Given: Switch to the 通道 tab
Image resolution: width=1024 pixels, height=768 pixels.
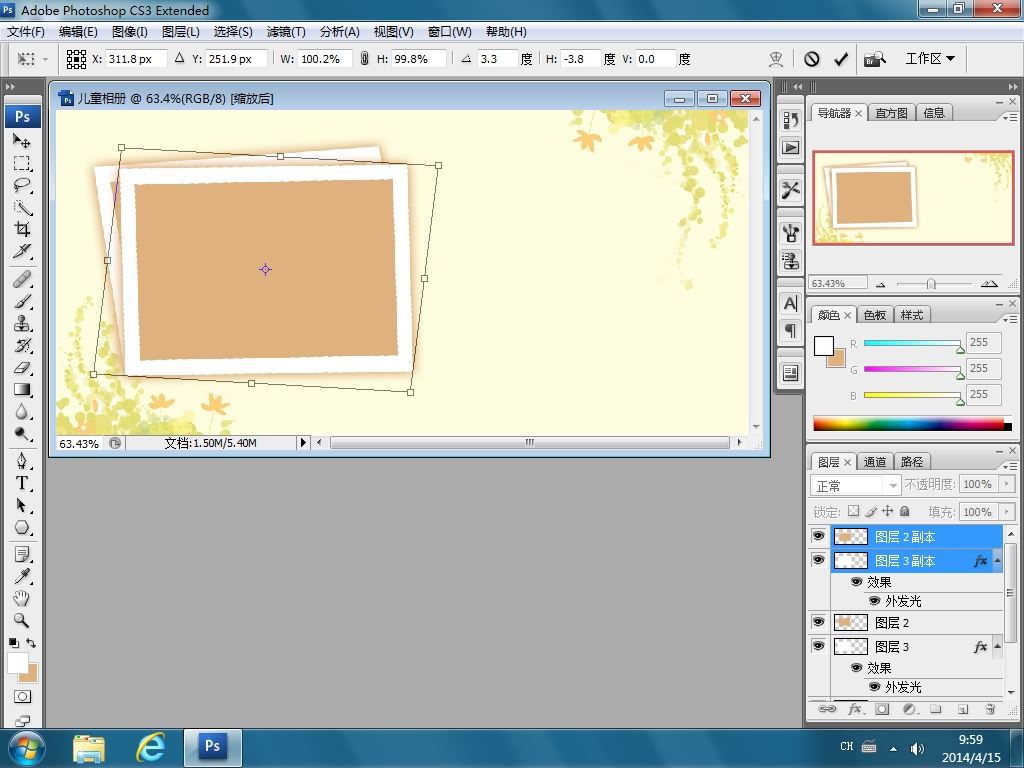Looking at the screenshot, I should point(875,462).
